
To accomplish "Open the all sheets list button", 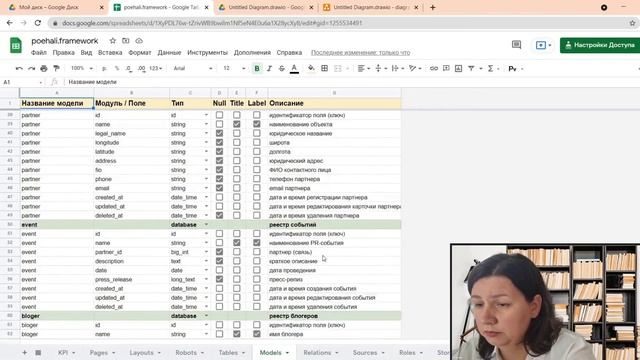I will pyautogui.click(x=38, y=353).
